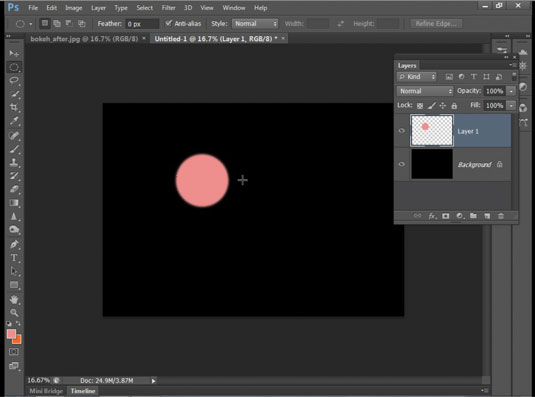
Task: Select the Move tool
Action: [x=14, y=54]
